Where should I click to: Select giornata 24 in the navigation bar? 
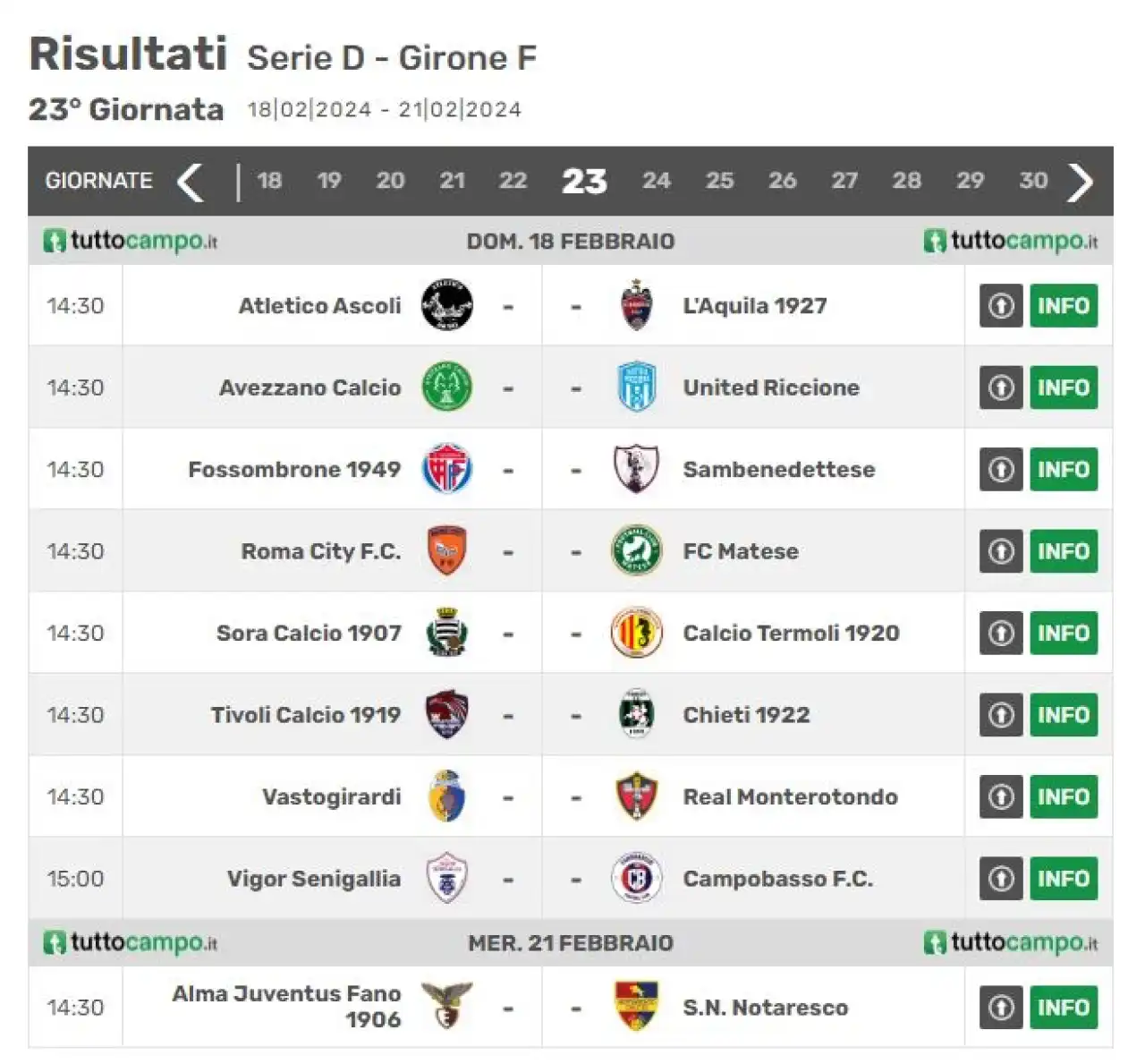pos(656,181)
